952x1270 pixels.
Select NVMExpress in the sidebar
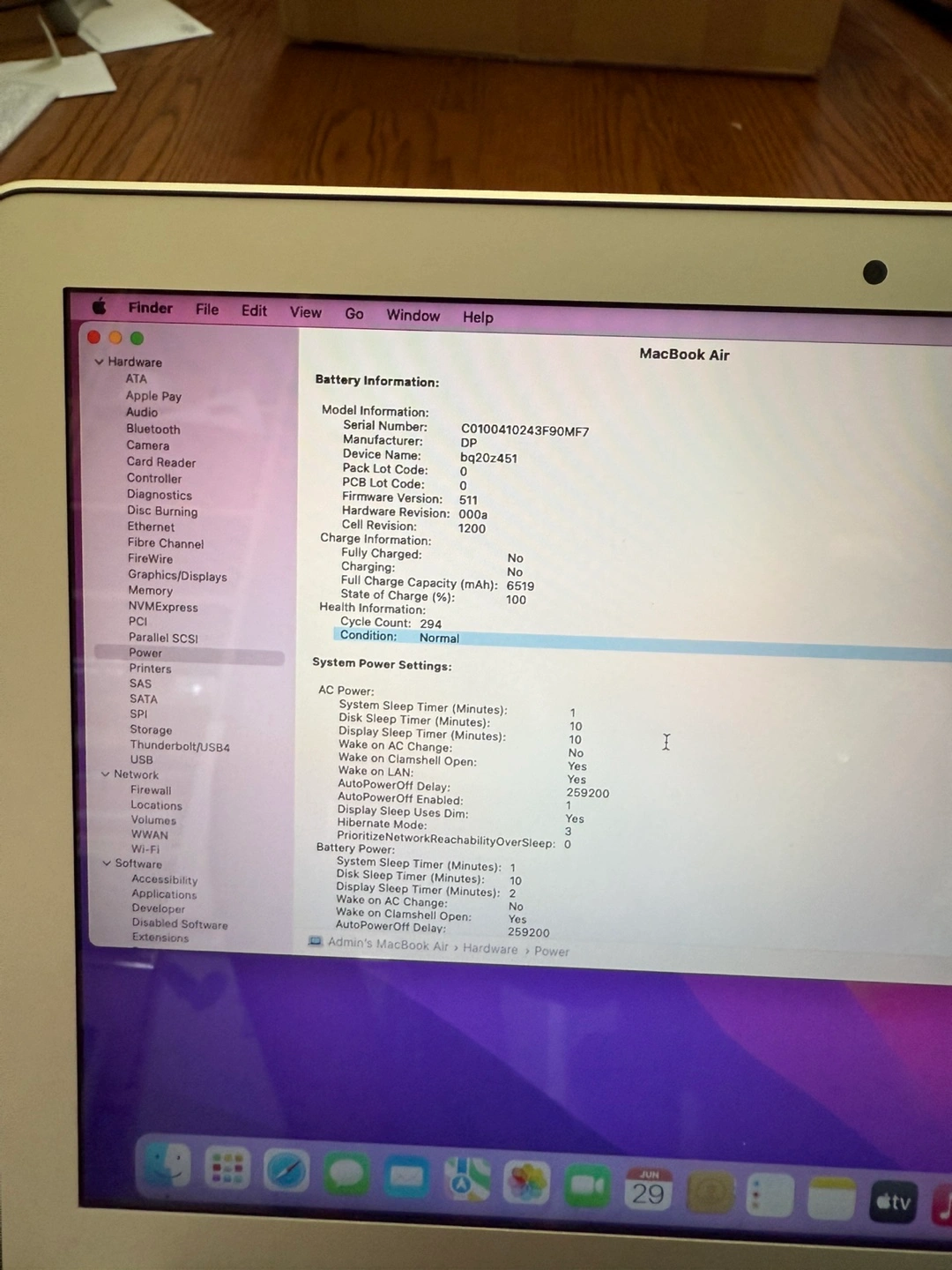pos(163,607)
